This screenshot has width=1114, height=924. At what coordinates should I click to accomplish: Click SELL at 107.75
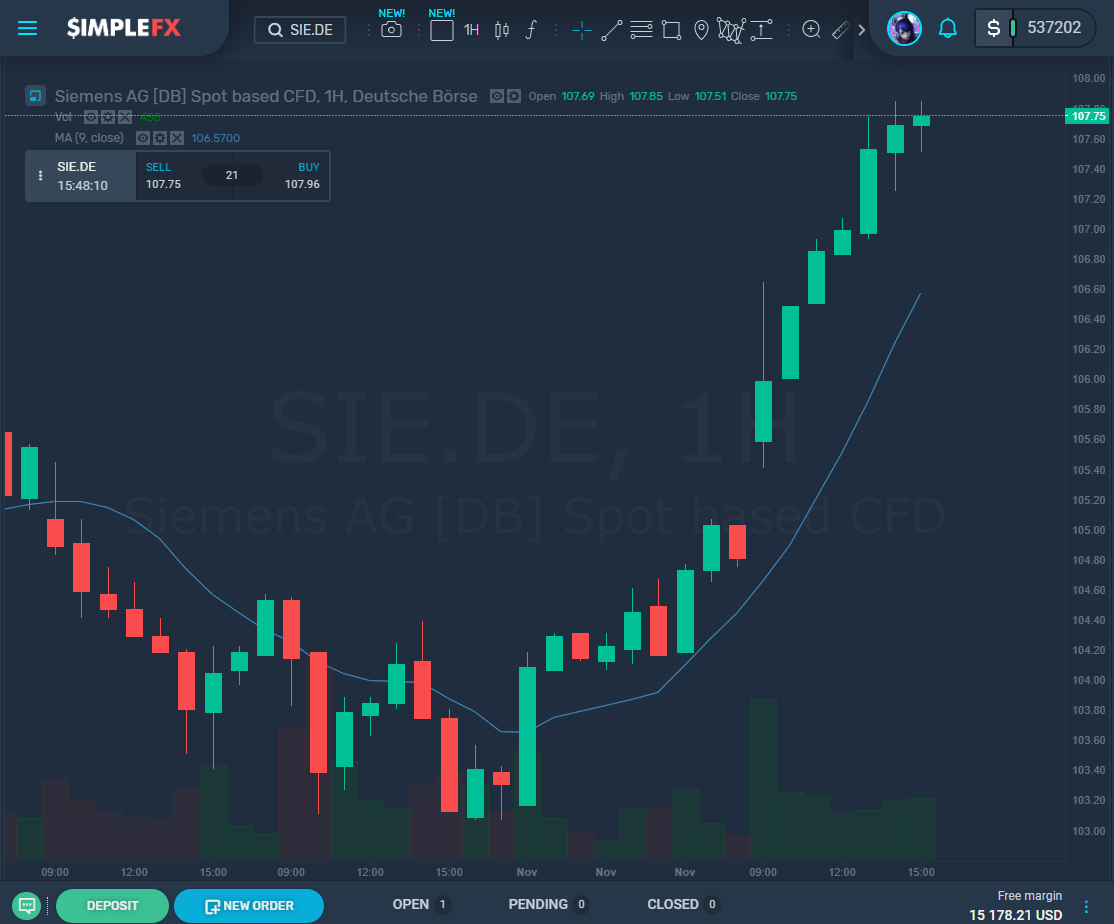163,175
